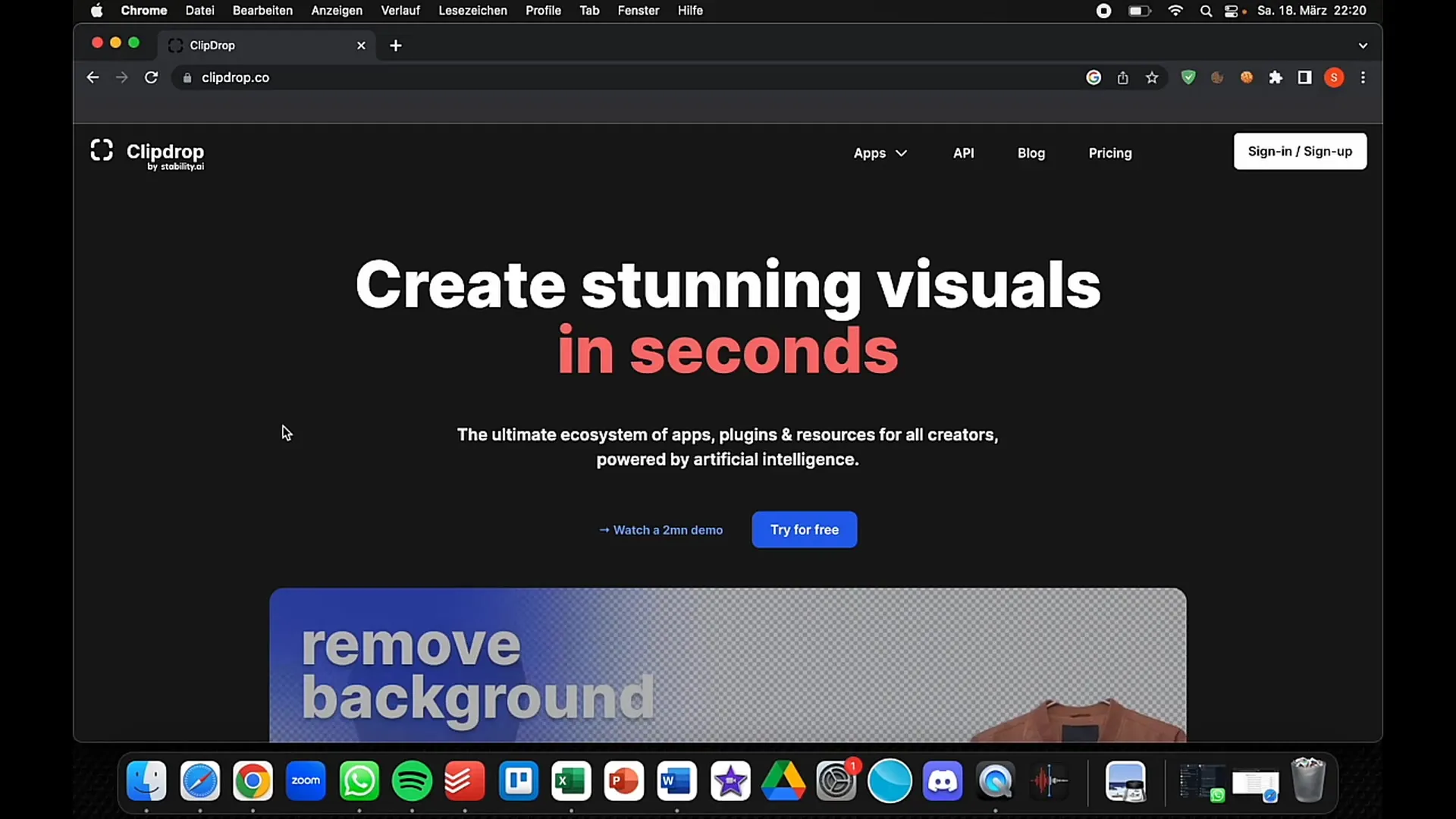The width and height of the screenshot is (1456, 819).
Task: Go back with the browser back arrow
Action: coord(93,77)
